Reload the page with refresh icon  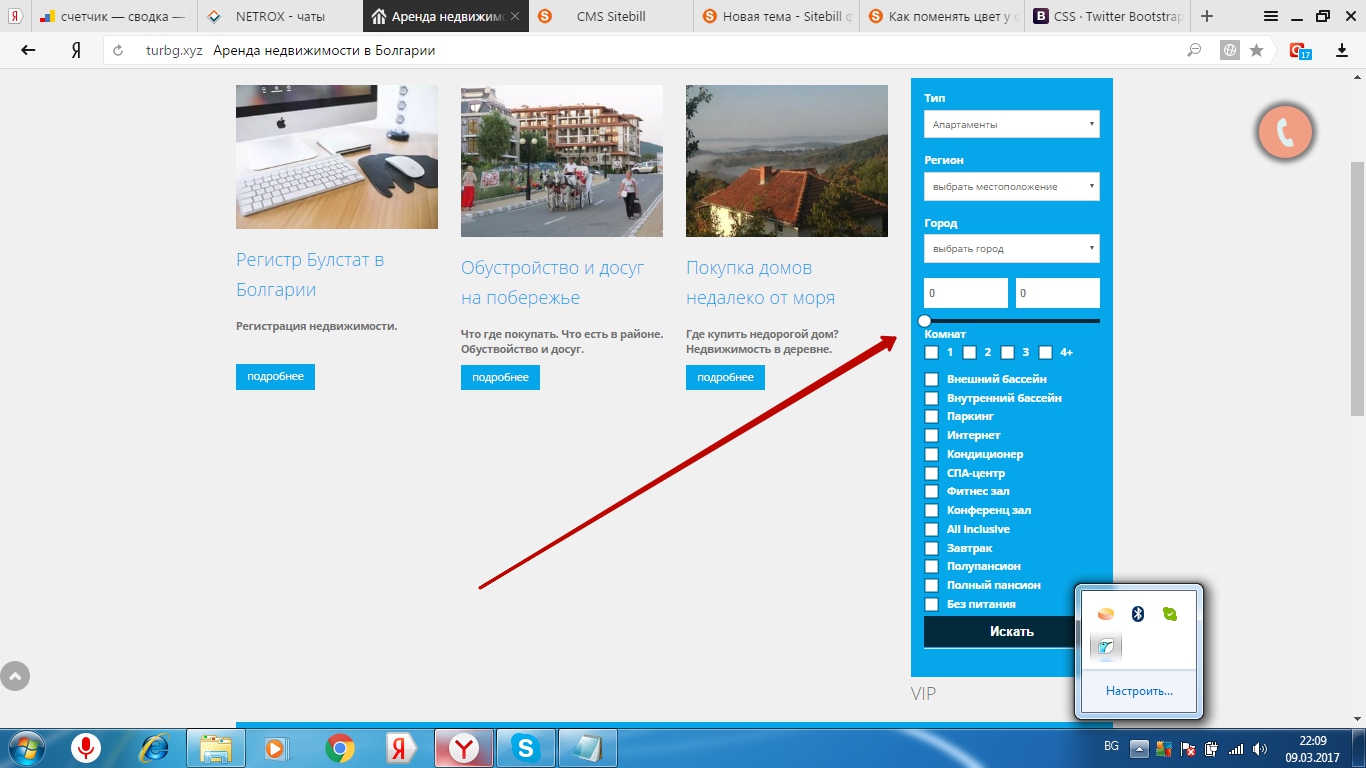118,51
